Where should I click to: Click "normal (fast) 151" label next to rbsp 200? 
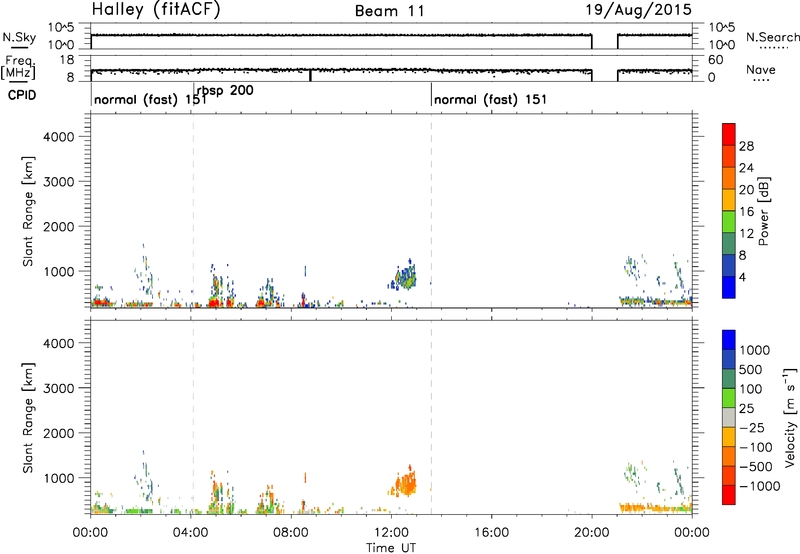pyautogui.click(x=150, y=99)
